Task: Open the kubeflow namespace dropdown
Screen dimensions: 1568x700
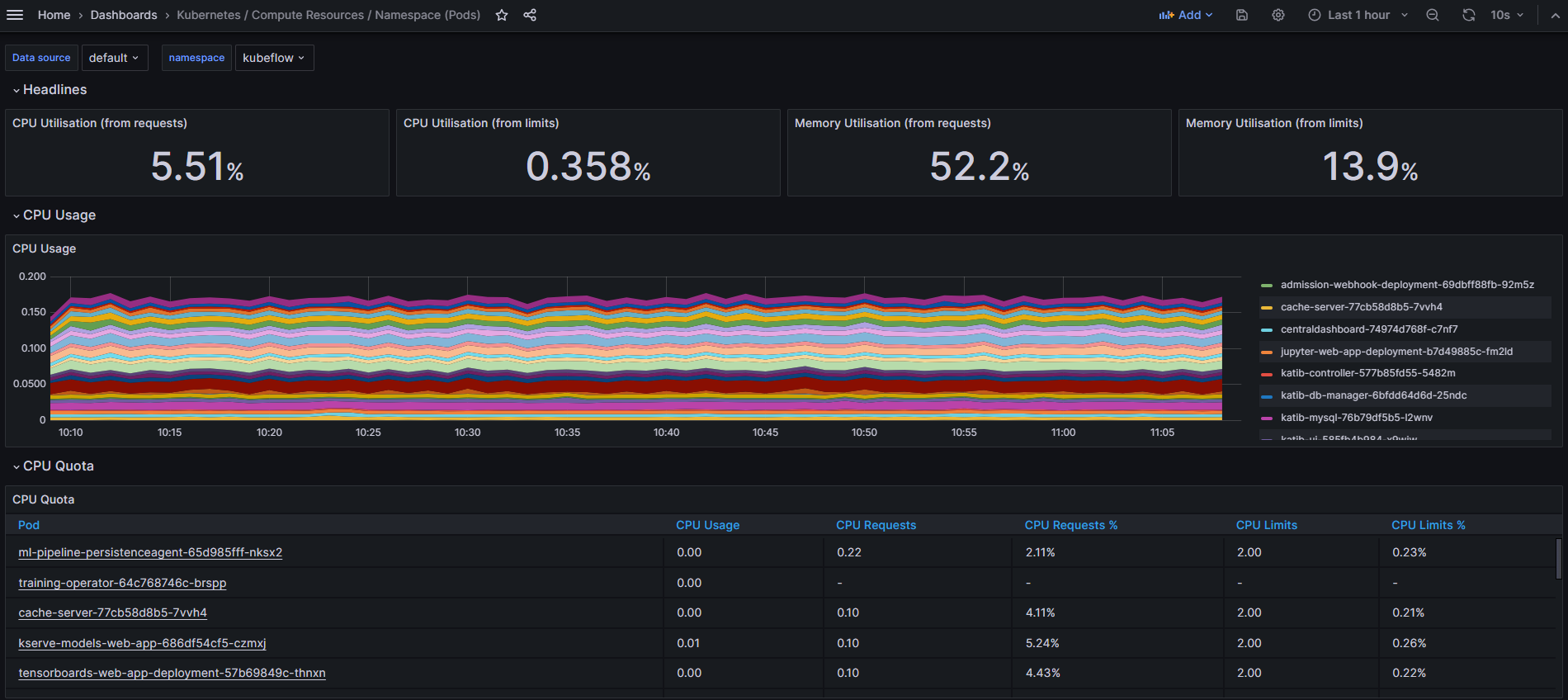Action: (x=274, y=58)
